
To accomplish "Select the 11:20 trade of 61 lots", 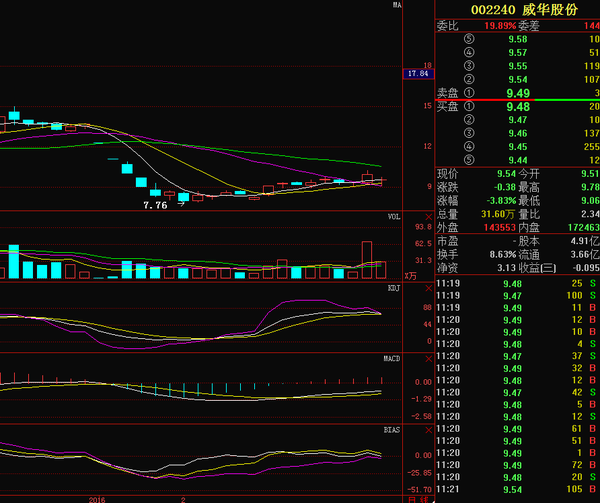I will [x=516, y=429].
